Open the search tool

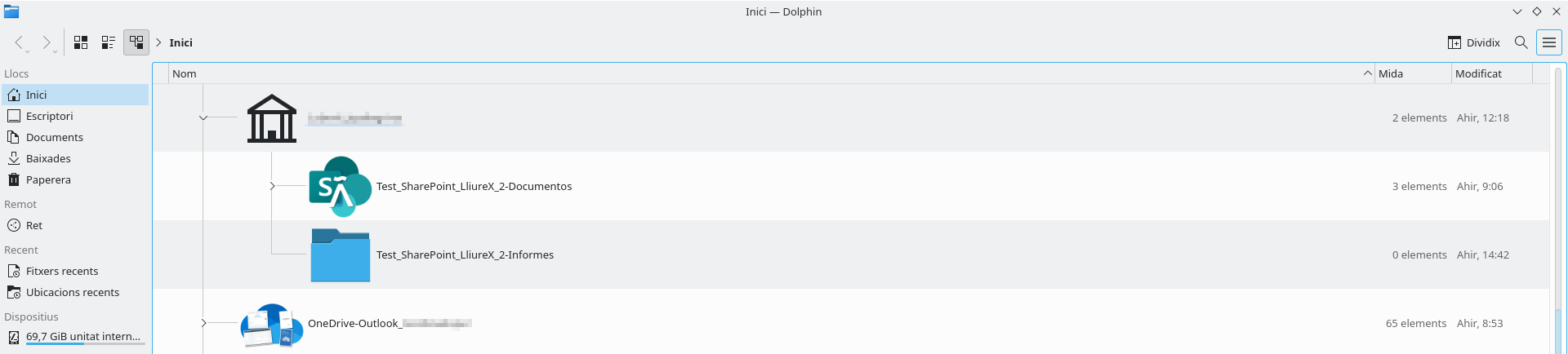[x=1521, y=42]
